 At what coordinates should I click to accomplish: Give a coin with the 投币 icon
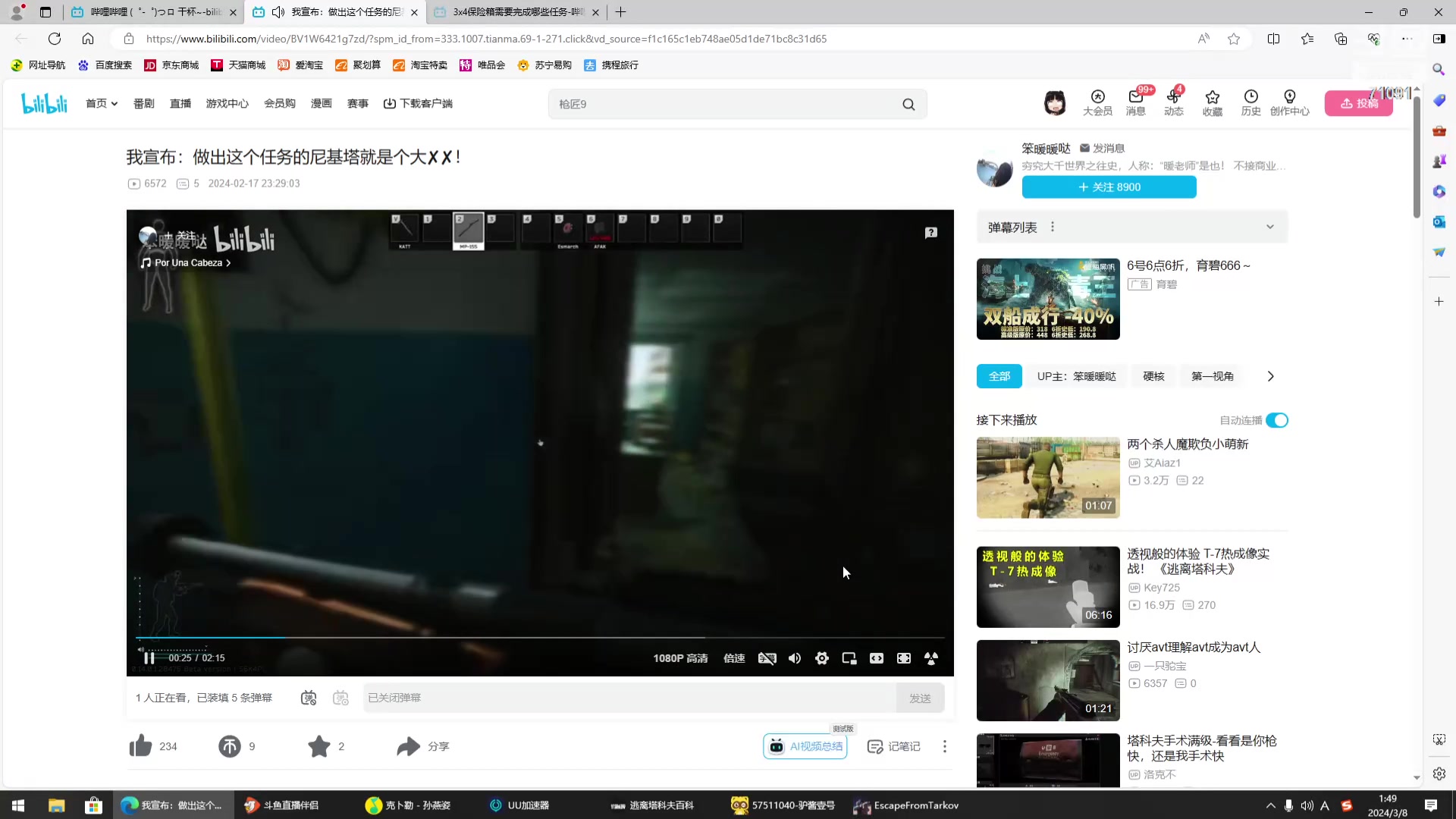[230, 746]
